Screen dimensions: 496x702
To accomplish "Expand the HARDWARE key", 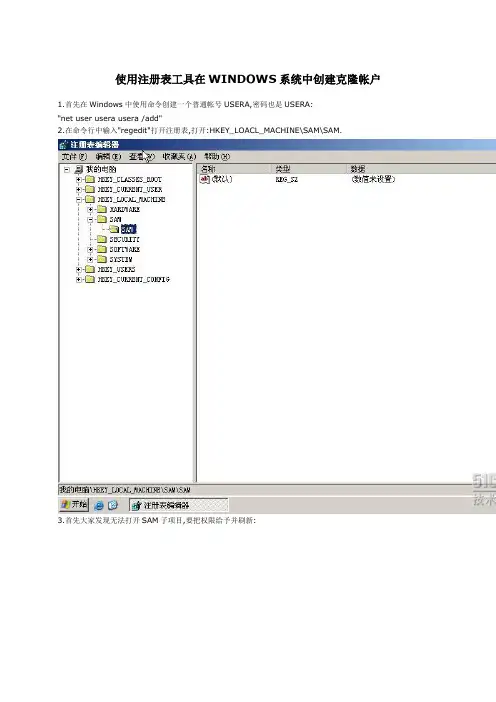I will [x=90, y=210].
